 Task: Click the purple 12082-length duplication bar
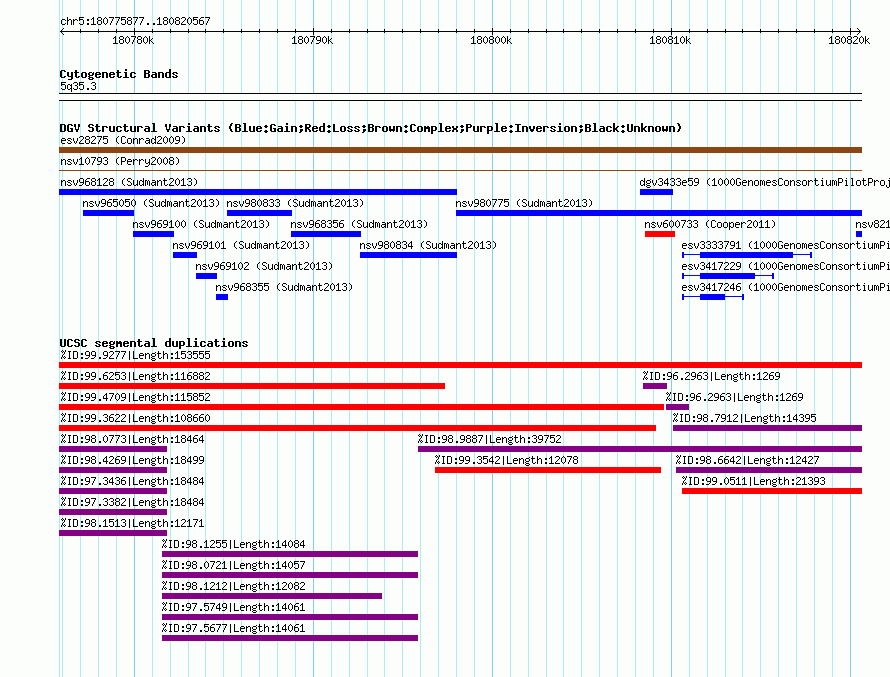click(x=272, y=596)
